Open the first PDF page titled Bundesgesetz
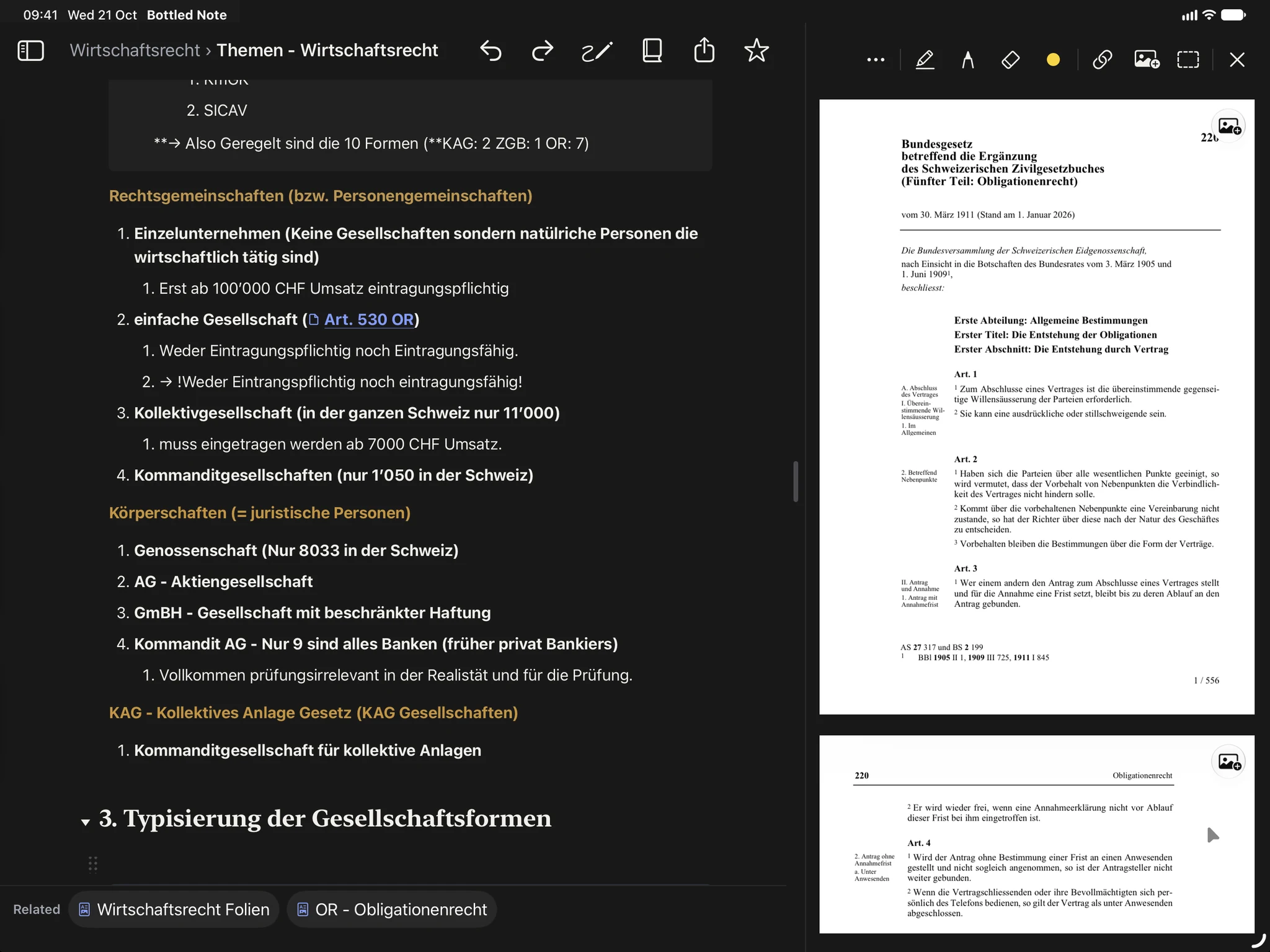The height and width of the screenshot is (952, 1270). [x=1036, y=407]
